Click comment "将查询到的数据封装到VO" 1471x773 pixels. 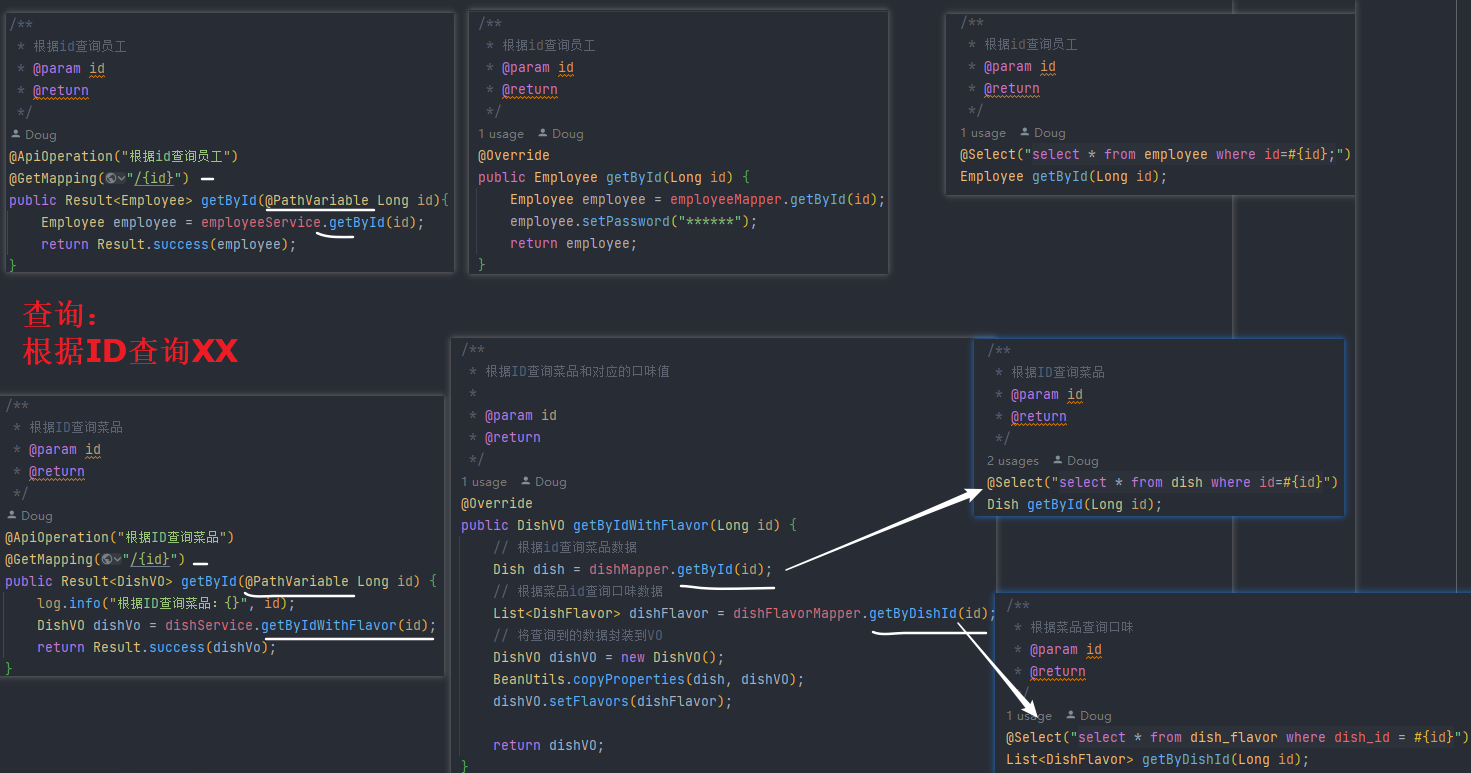[590, 635]
